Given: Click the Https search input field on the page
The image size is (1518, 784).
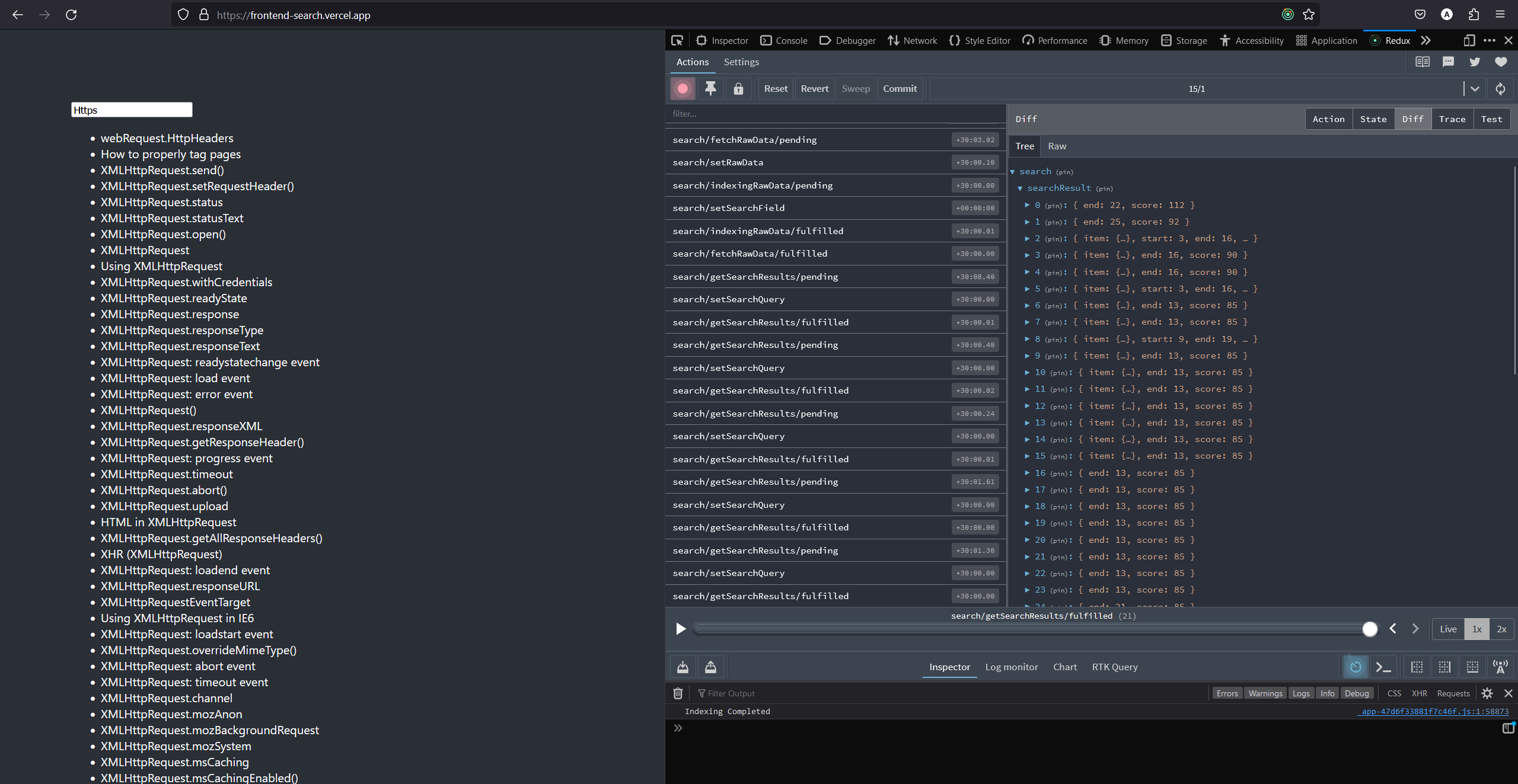Looking at the screenshot, I should point(132,110).
